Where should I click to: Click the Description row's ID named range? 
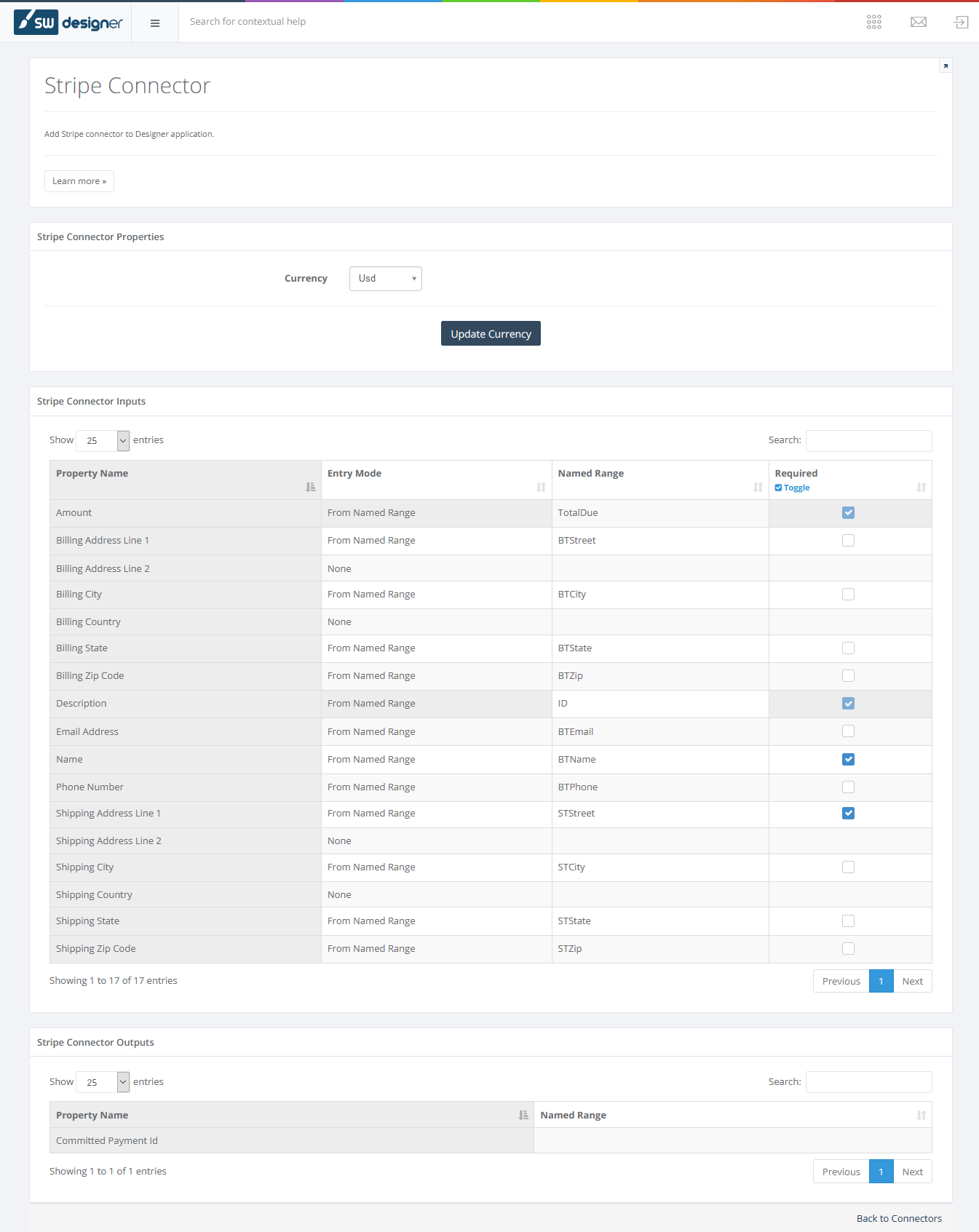point(660,704)
